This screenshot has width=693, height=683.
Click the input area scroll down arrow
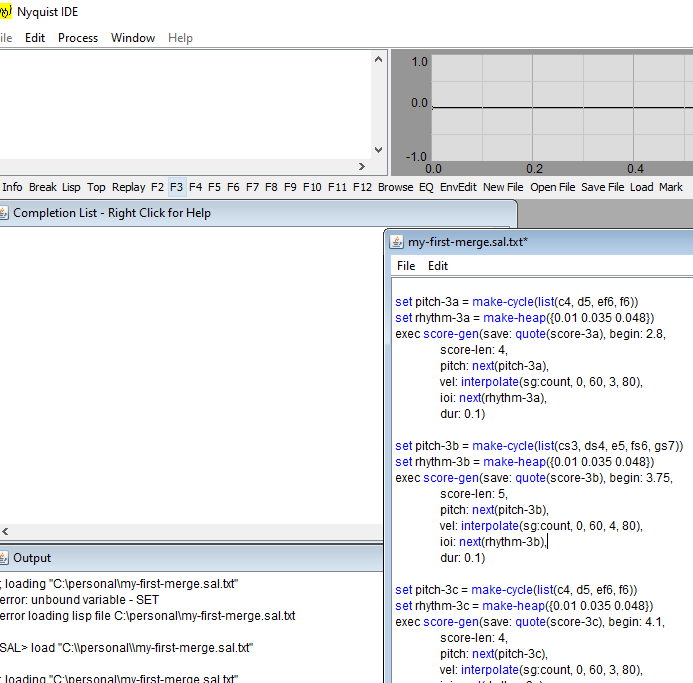click(378, 150)
